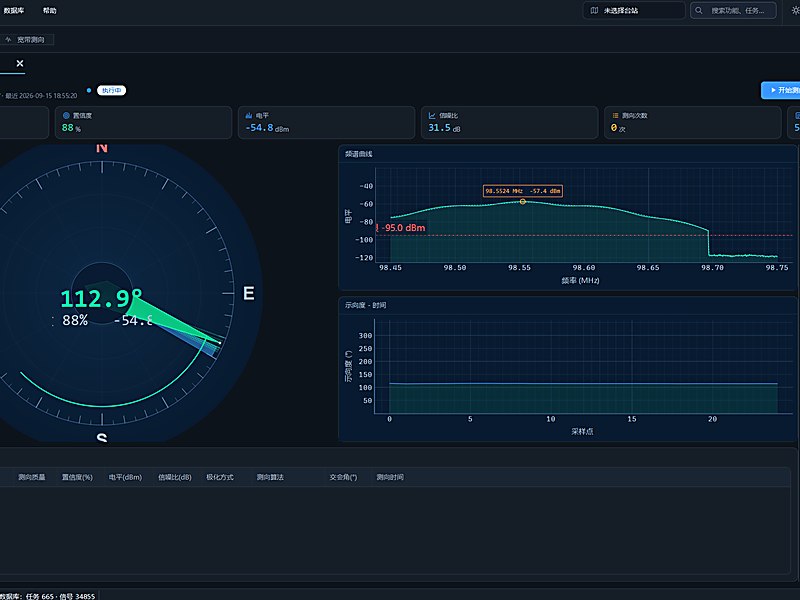Click the 电平 bar chart icon
This screenshot has height=600, width=800.
pyautogui.click(x=249, y=116)
